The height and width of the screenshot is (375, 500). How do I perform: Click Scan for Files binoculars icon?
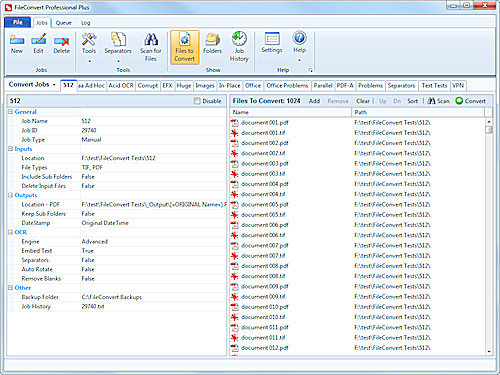point(151,39)
